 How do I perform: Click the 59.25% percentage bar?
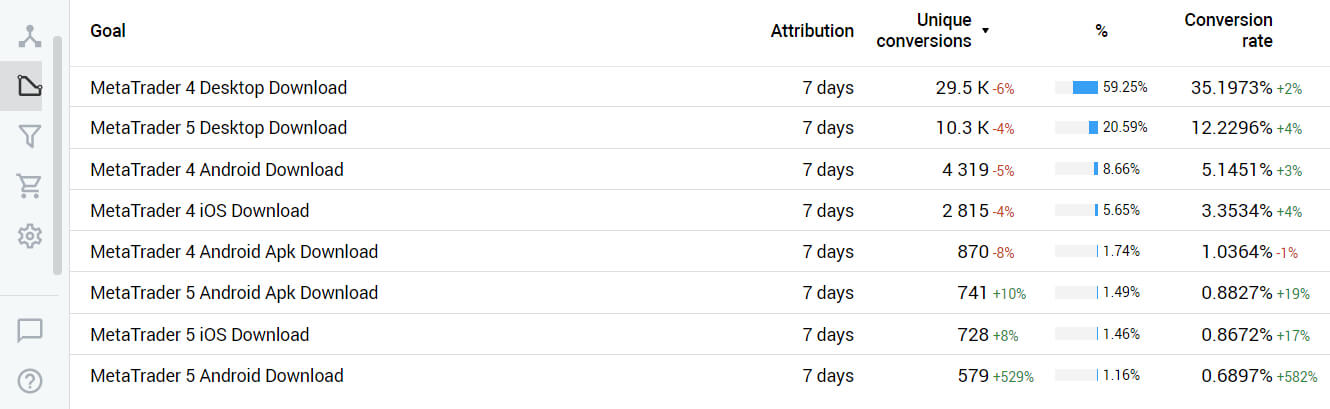(x=1077, y=88)
